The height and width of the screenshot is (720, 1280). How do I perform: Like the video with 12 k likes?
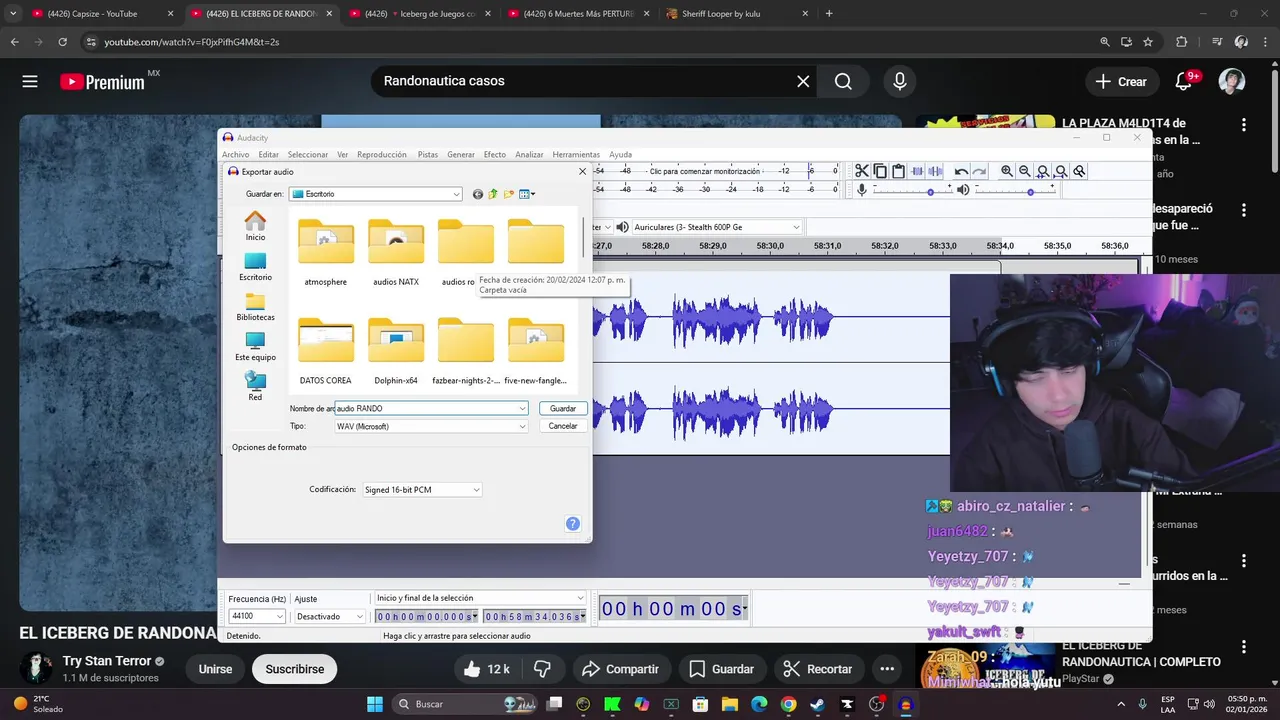pos(486,669)
